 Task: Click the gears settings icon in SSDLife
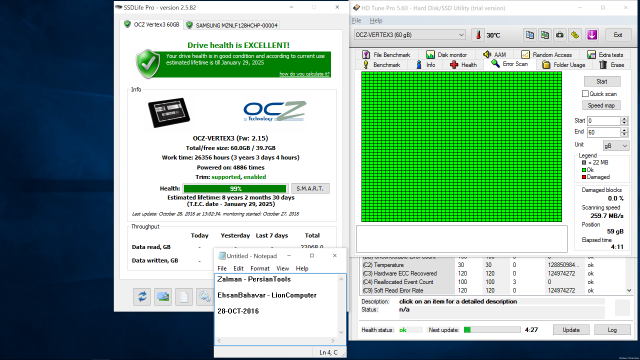pyautogui.click(x=204, y=297)
